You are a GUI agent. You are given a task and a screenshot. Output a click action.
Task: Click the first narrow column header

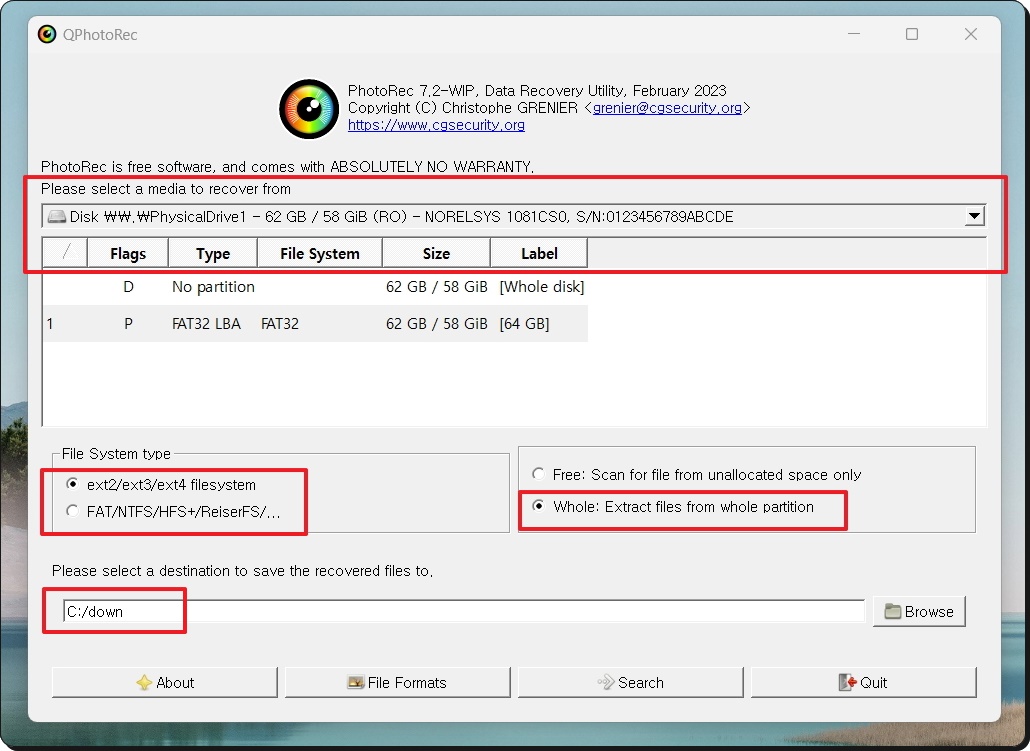(65, 254)
